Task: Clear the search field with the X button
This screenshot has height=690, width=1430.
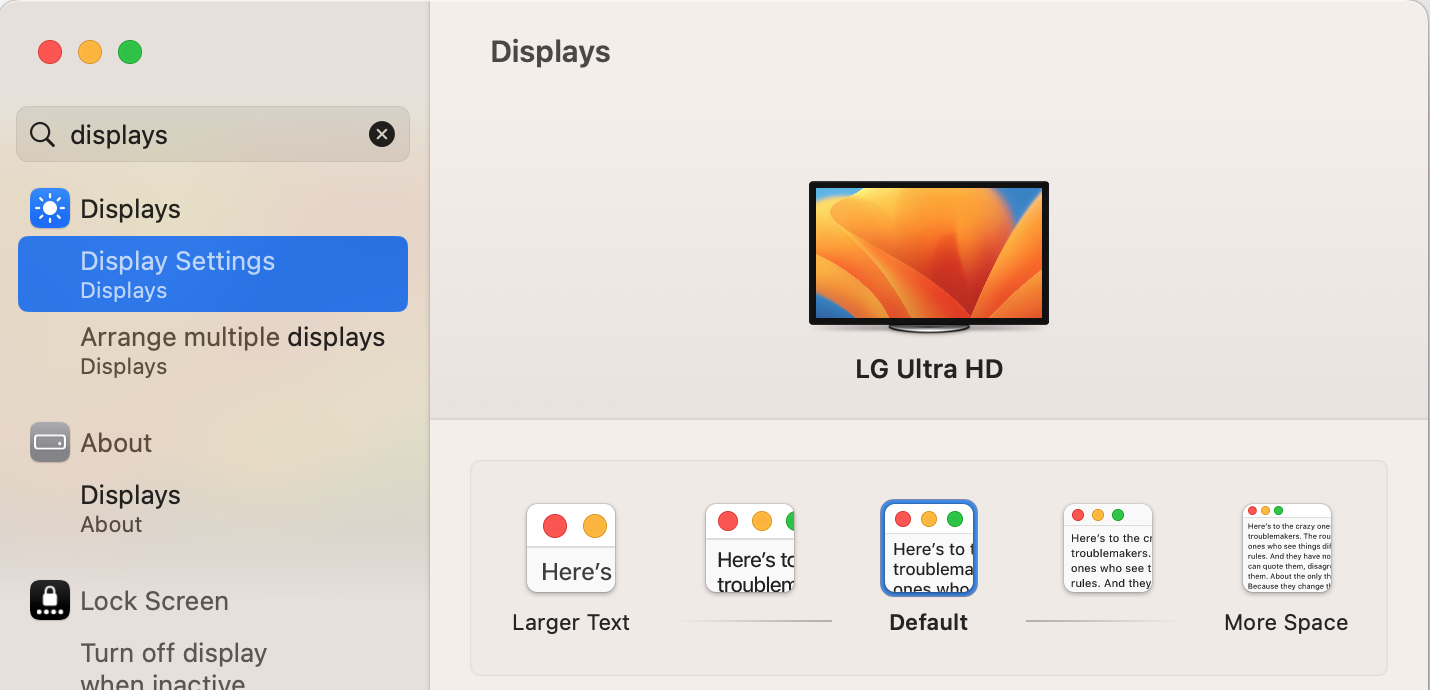Action: tap(382, 134)
